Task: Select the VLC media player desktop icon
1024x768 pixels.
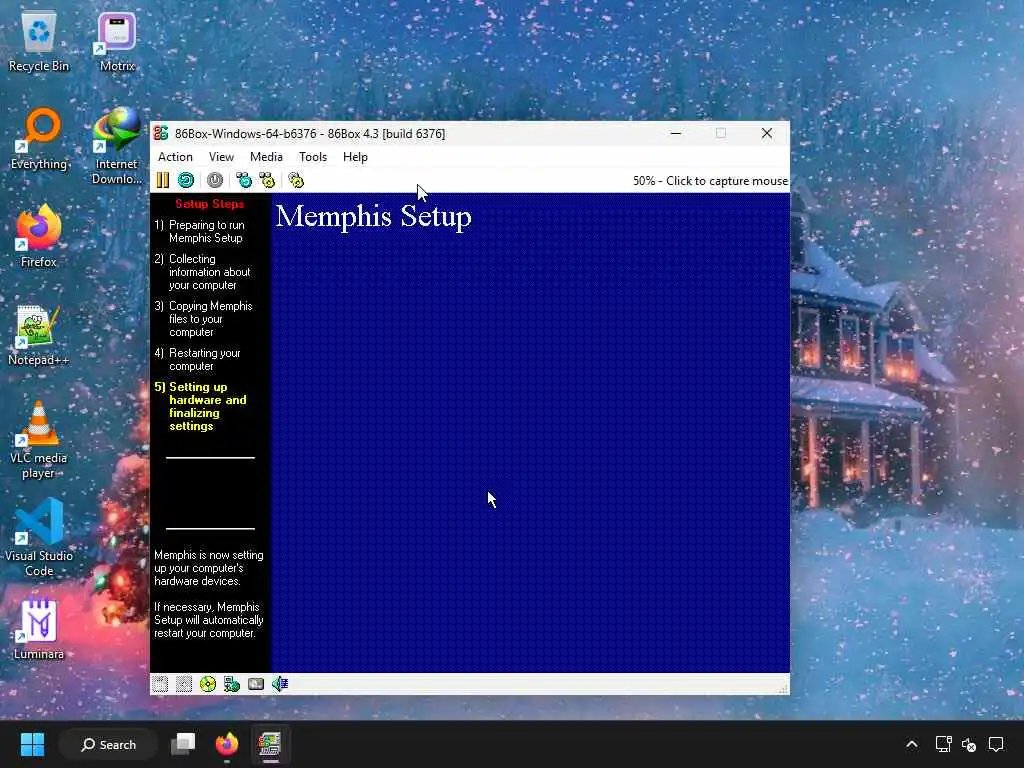Action: click(39, 440)
